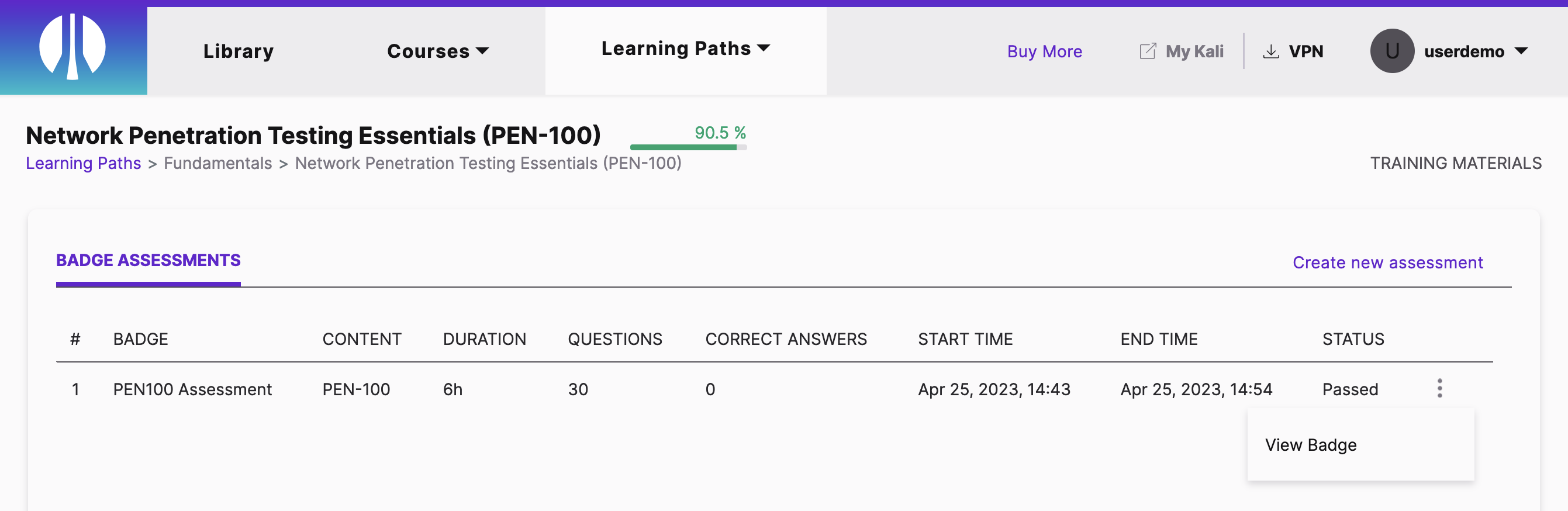Select the external-link icon next to My Kali
Viewport: 1568px width, 511px height.
point(1147,51)
